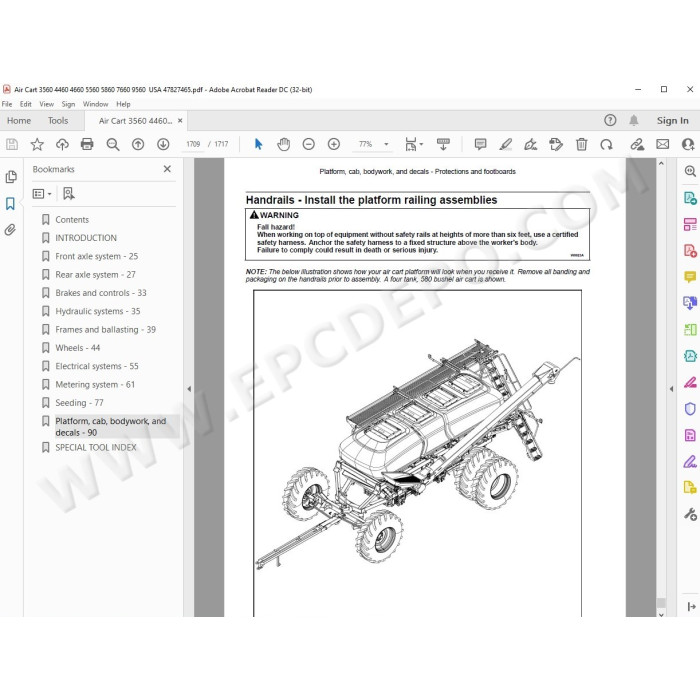Click the Sign In button

(672, 121)
